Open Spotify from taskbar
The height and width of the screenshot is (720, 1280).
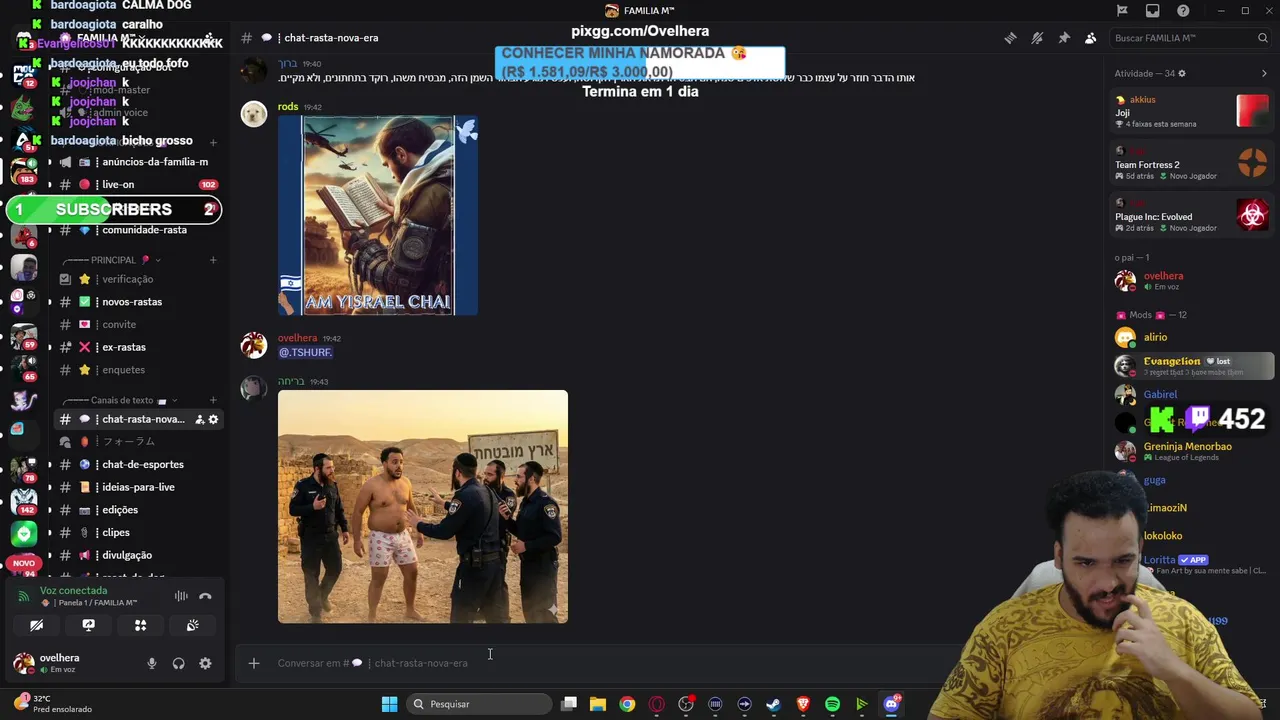(832, 704)
